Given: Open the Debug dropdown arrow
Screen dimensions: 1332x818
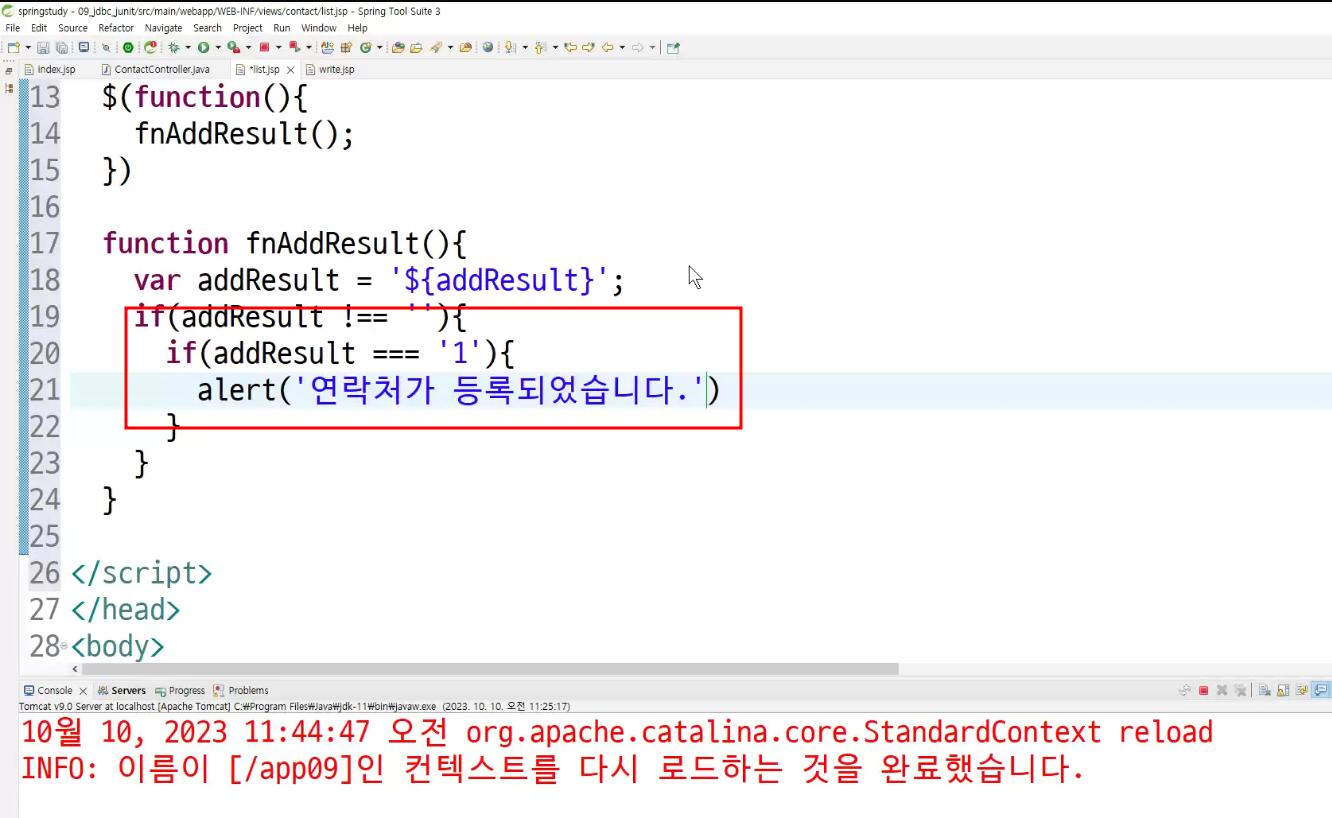Looking at the screenshot, I should point(188,47).
